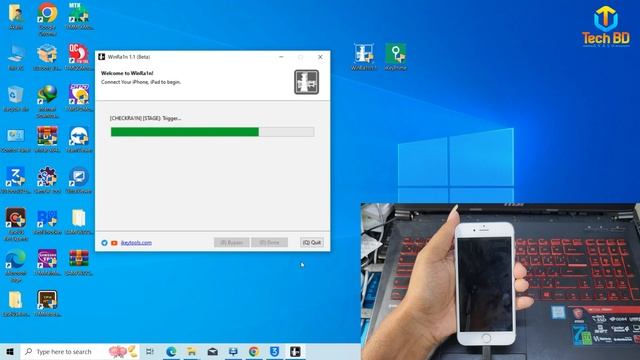Open the user folder desktop icon
This screenshot has height=360, width=640.
click(x=16, y=16)
